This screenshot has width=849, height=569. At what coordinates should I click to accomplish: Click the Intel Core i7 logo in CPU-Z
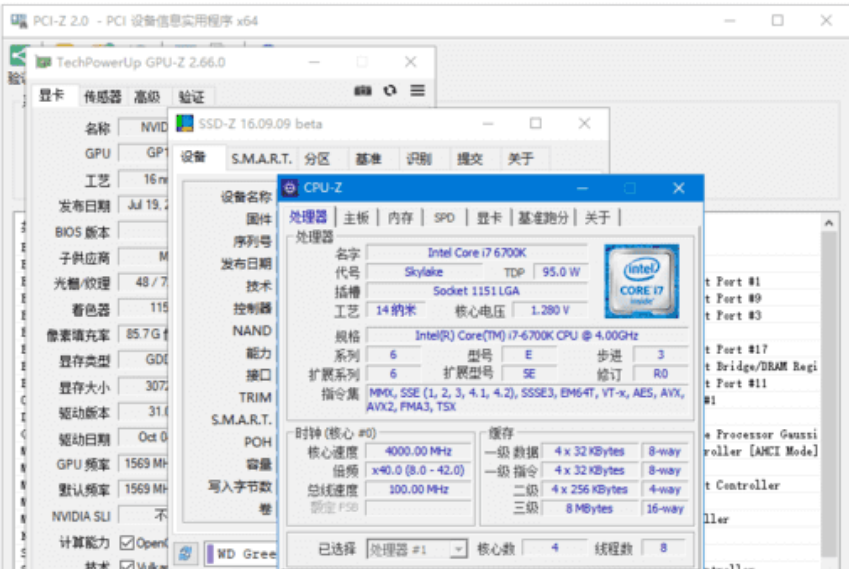tap(642, 281)
